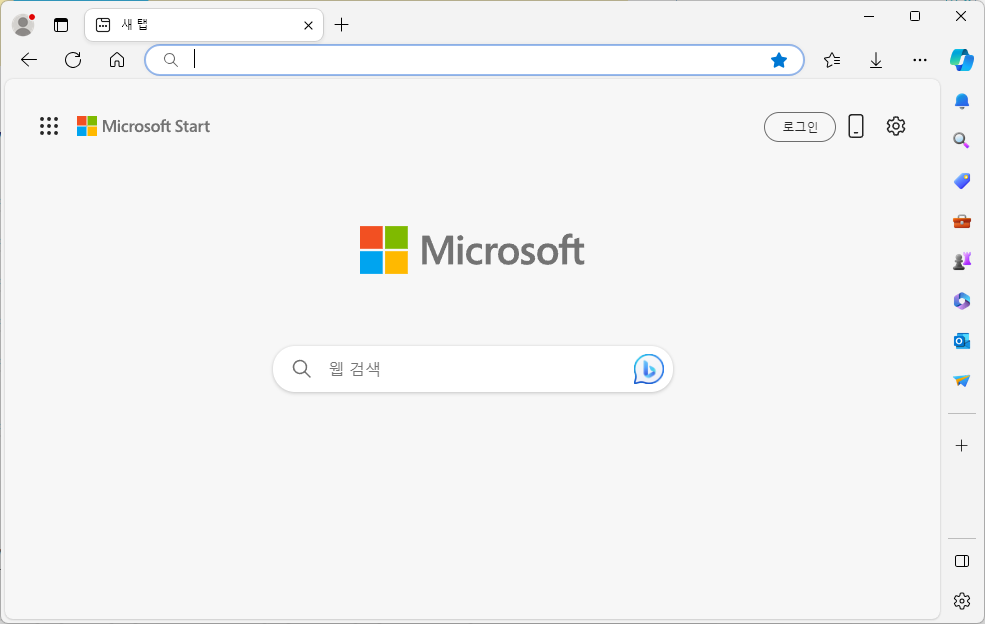Screen dimensions: 985x624
Task: Go to home page via home icon
Action: (117, 60)
